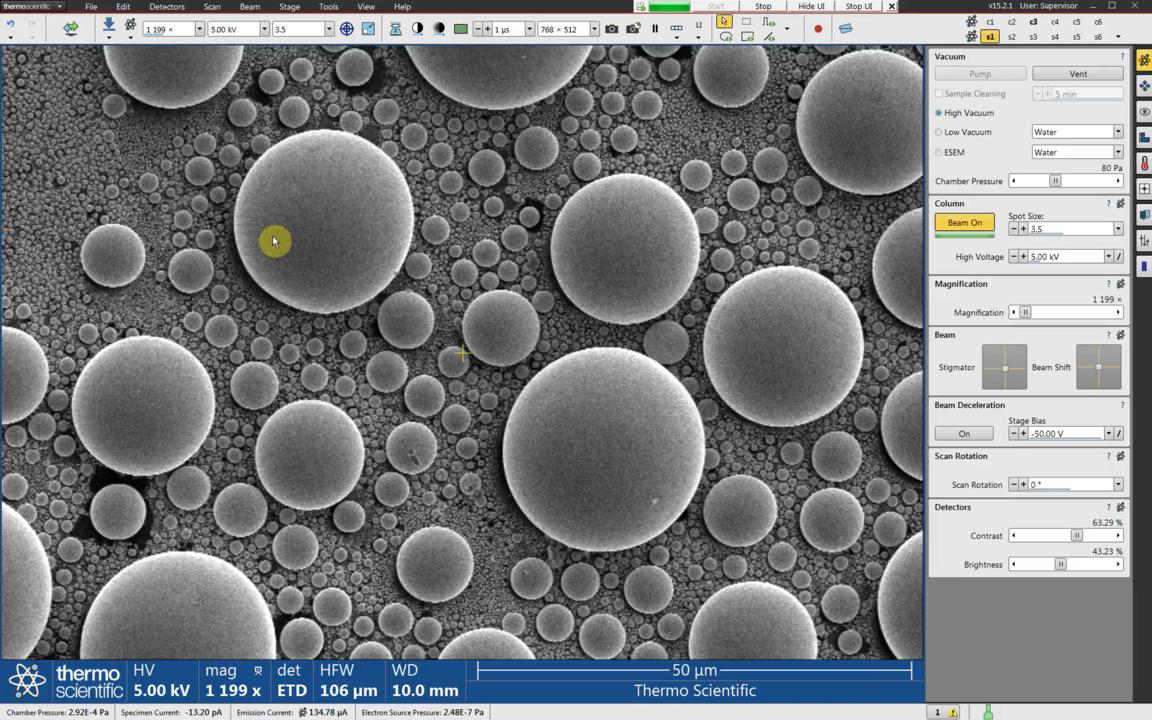This screenshot has height=720, width=1152.
Task: Choose the High Vacuum radio button
Action: (x=939, y=113)
